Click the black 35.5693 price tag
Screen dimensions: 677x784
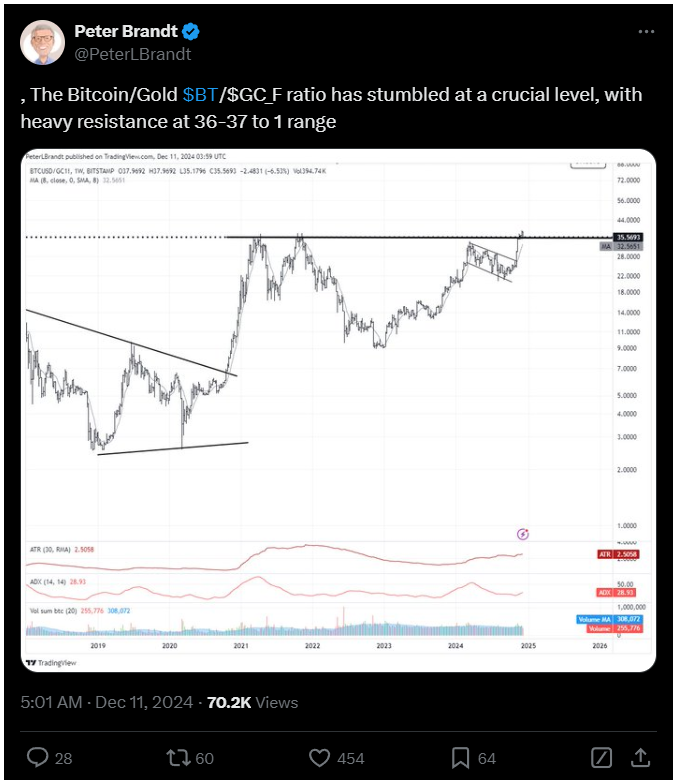coord(628,237)
